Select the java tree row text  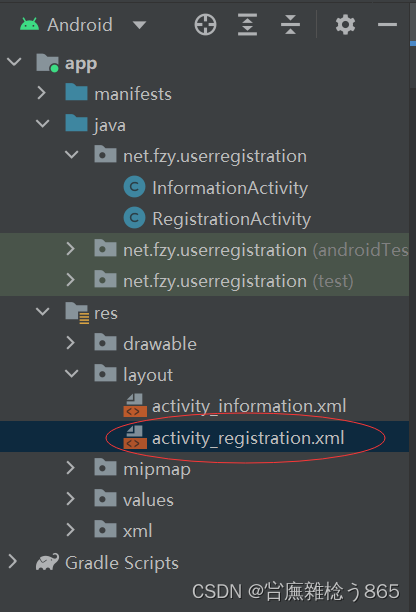[x=110, y=126]
